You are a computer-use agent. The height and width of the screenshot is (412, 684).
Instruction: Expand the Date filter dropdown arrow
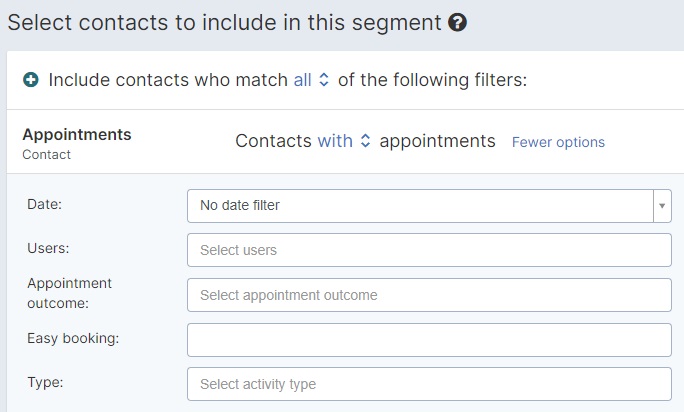pyautogui.click(x=662, y=206)
